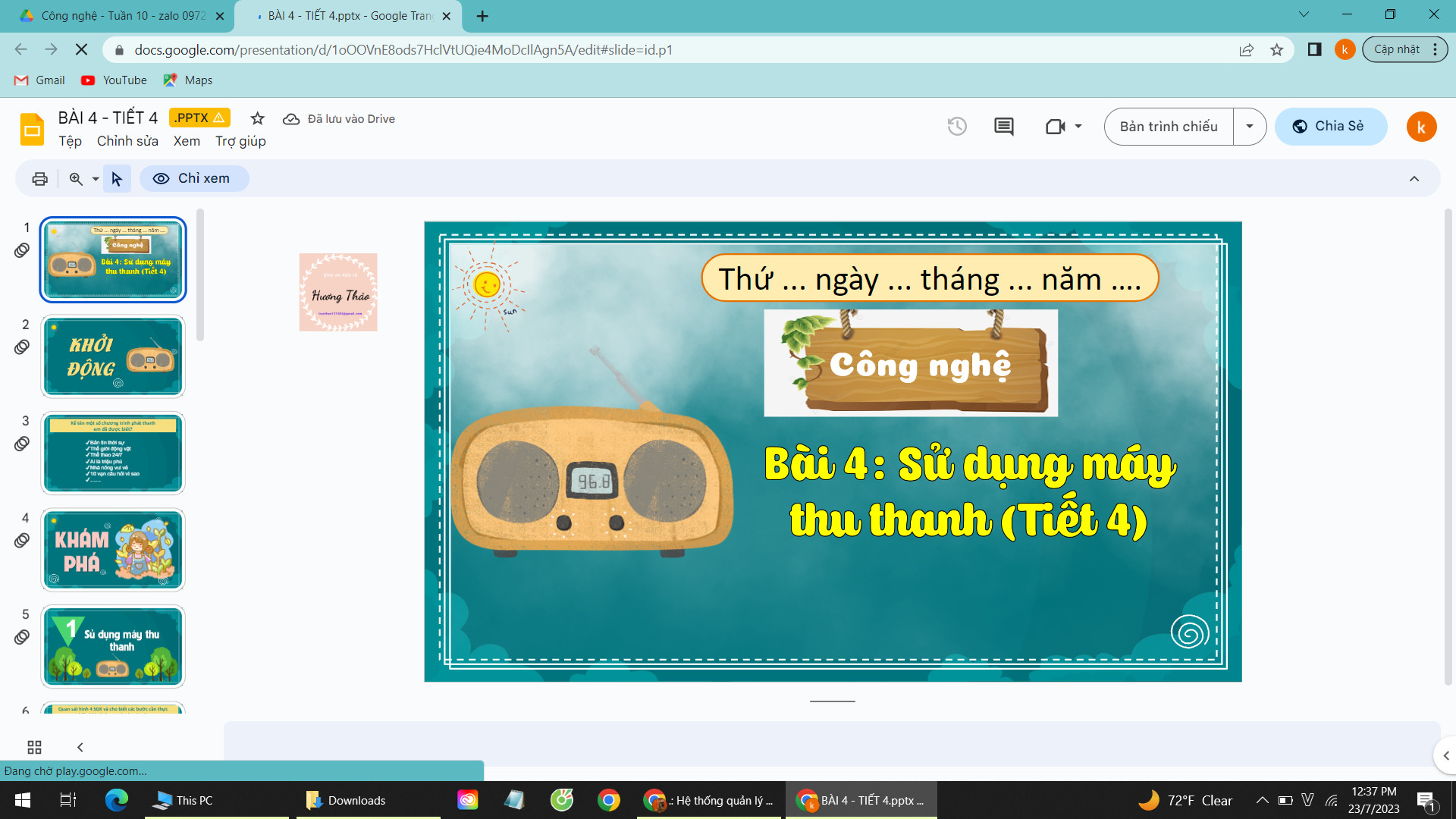Screen dimensions: 1456x819
Task: Collapse the filmstrip panel arrow
Action: (x=80, y=747)
